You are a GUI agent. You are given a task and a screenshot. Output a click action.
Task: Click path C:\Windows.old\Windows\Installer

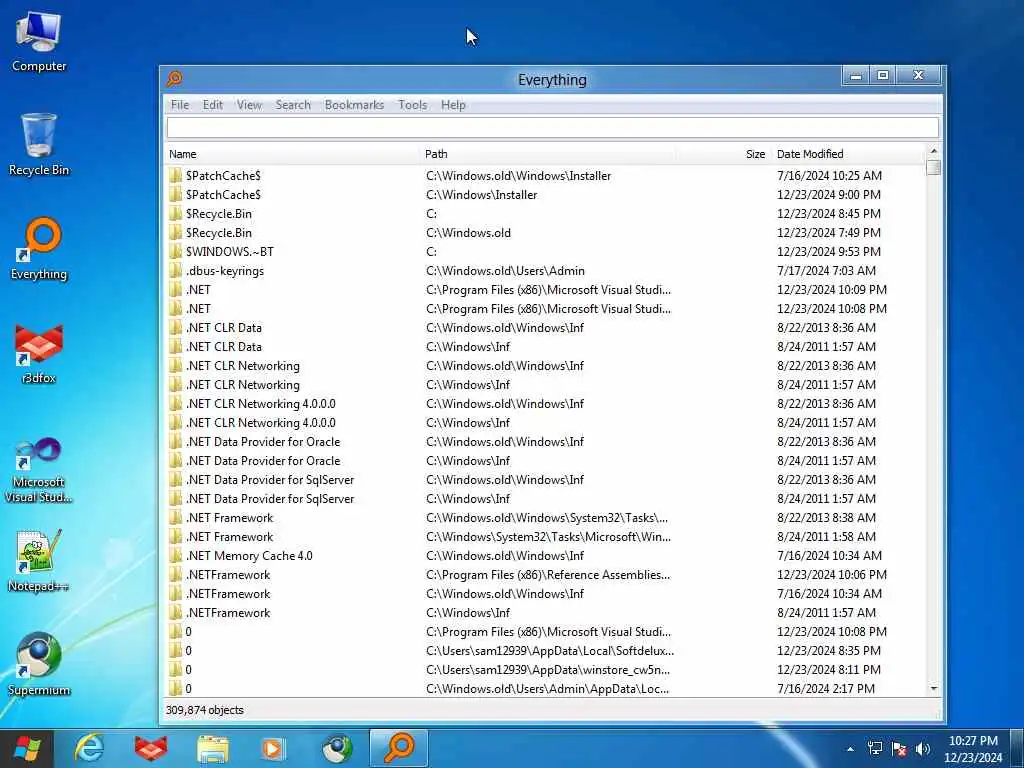[519, 176]
